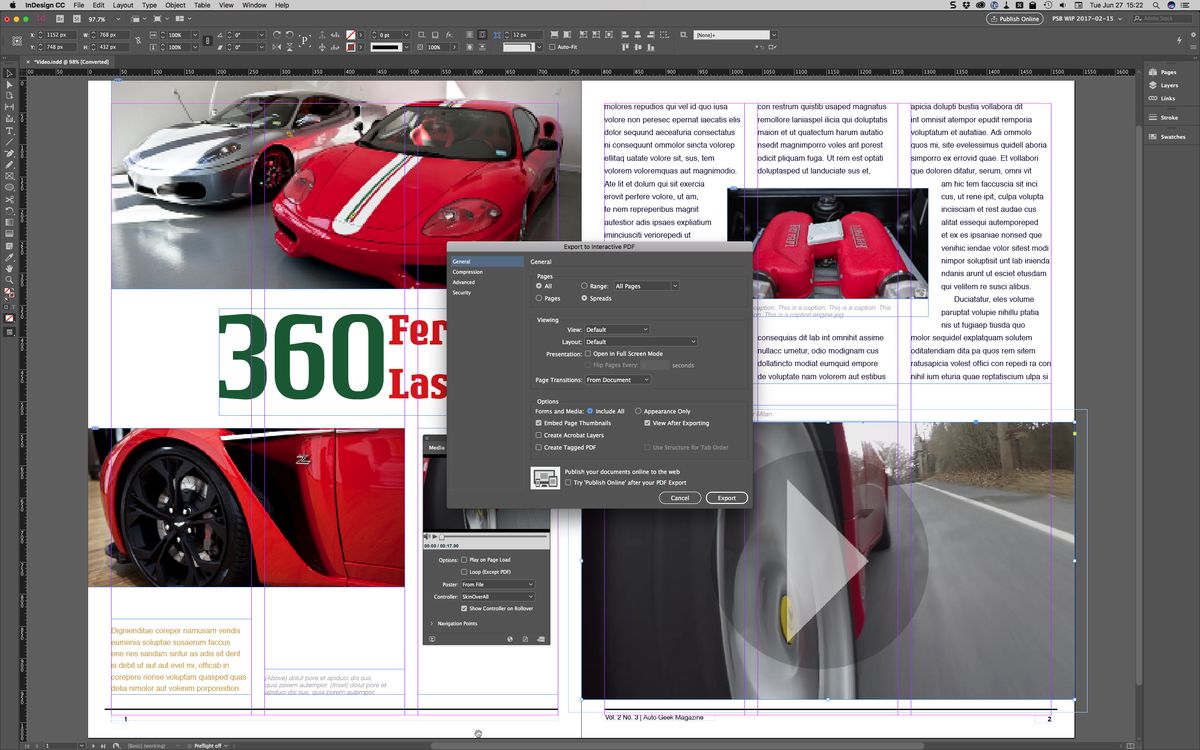Viewport: 1200px width, 750px height.
Task: Click the Export button
Action: coord(727,497)
